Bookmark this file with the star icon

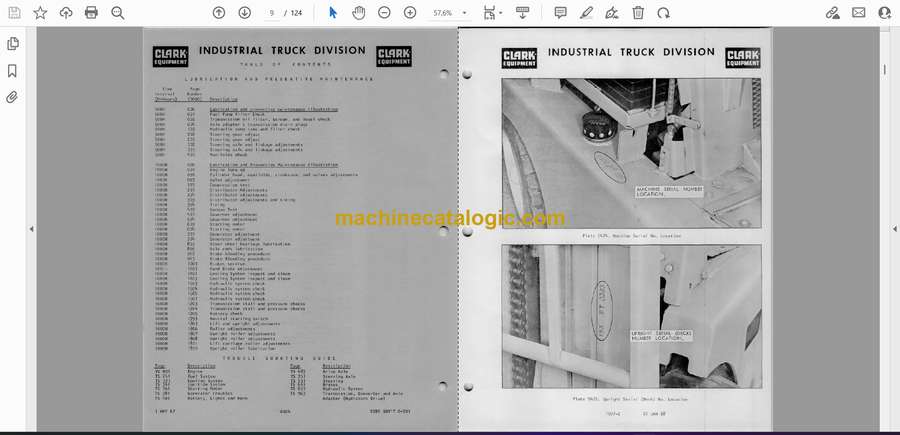40,13
